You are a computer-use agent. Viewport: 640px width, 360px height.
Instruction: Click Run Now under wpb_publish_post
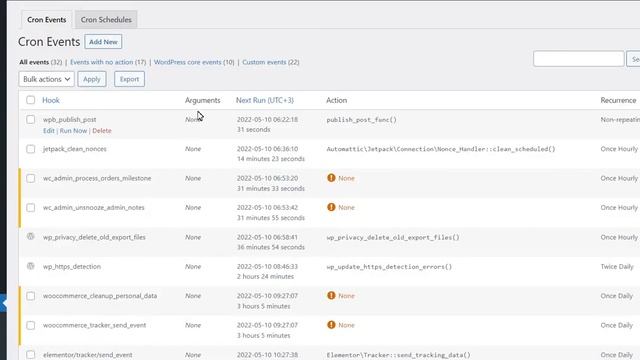coord(73,131)
